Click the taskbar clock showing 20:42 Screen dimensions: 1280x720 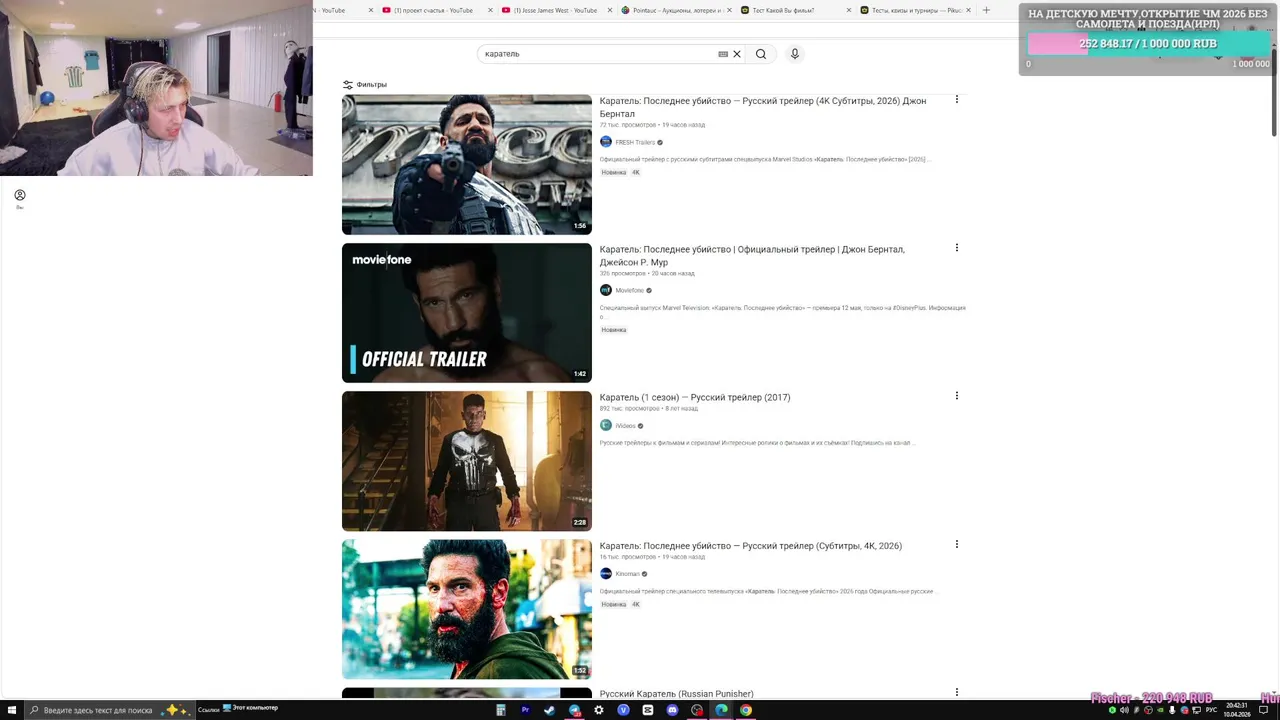click(x=1236, y=710)
